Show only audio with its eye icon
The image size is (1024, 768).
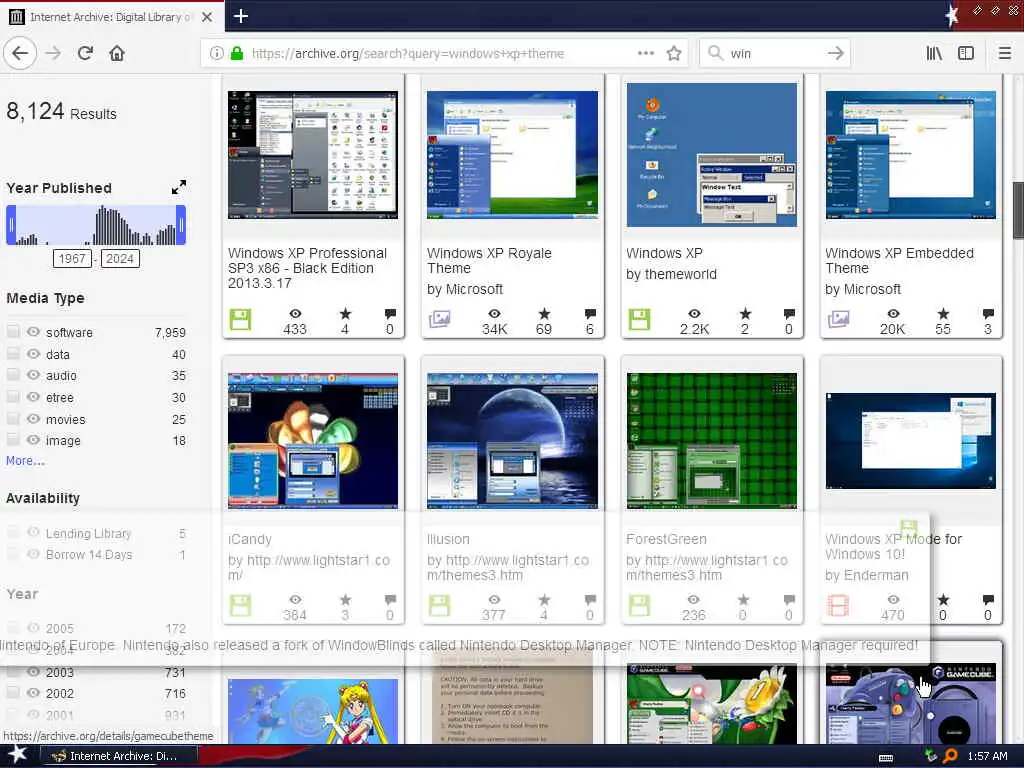point(33,375)
